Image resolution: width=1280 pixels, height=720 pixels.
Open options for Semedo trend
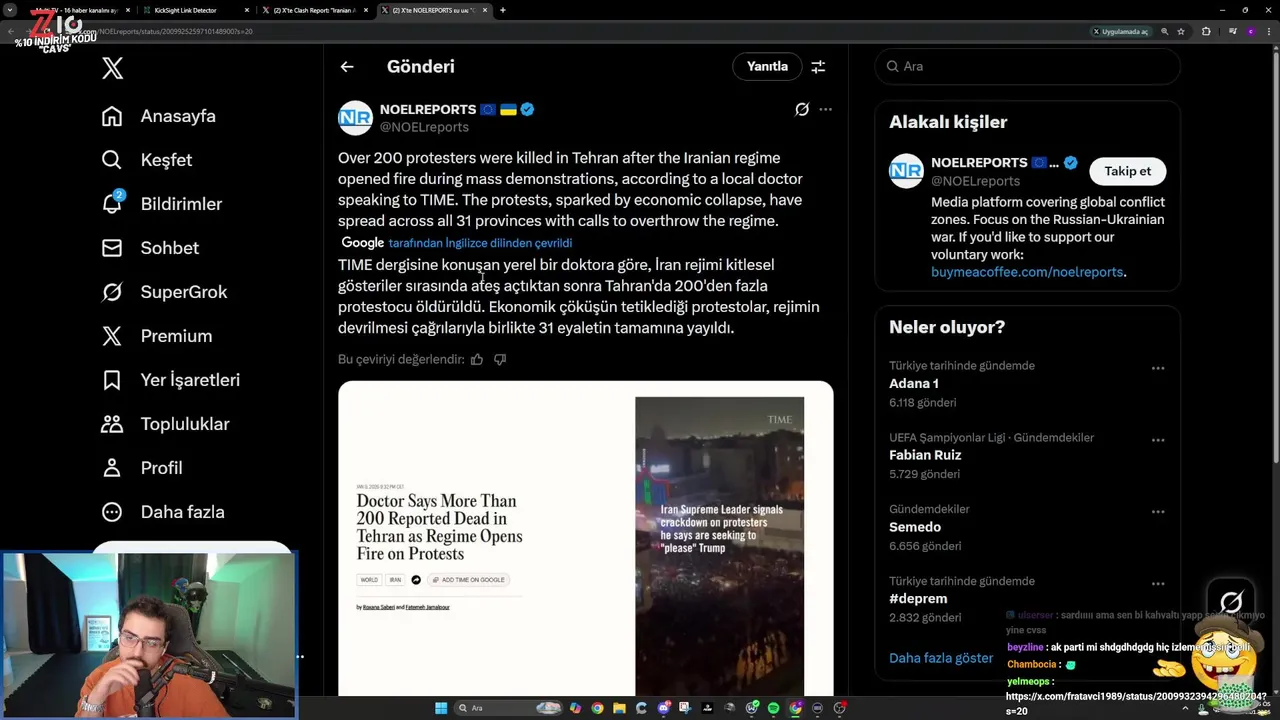click(1158, 512)
